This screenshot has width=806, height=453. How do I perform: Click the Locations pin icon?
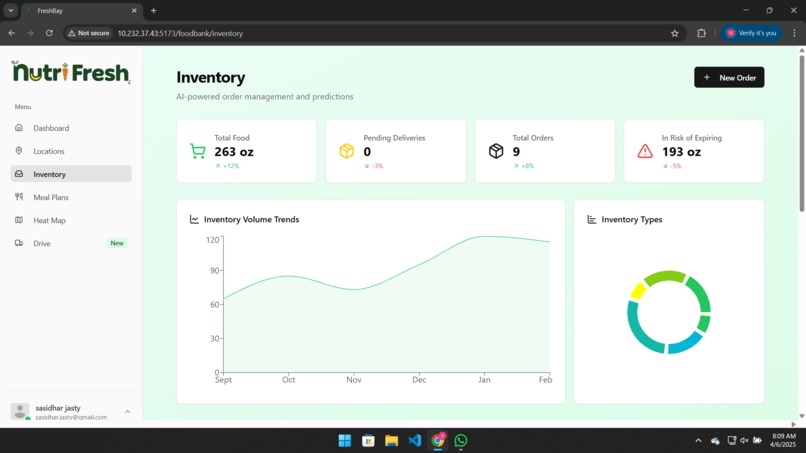tap(19, 151)
